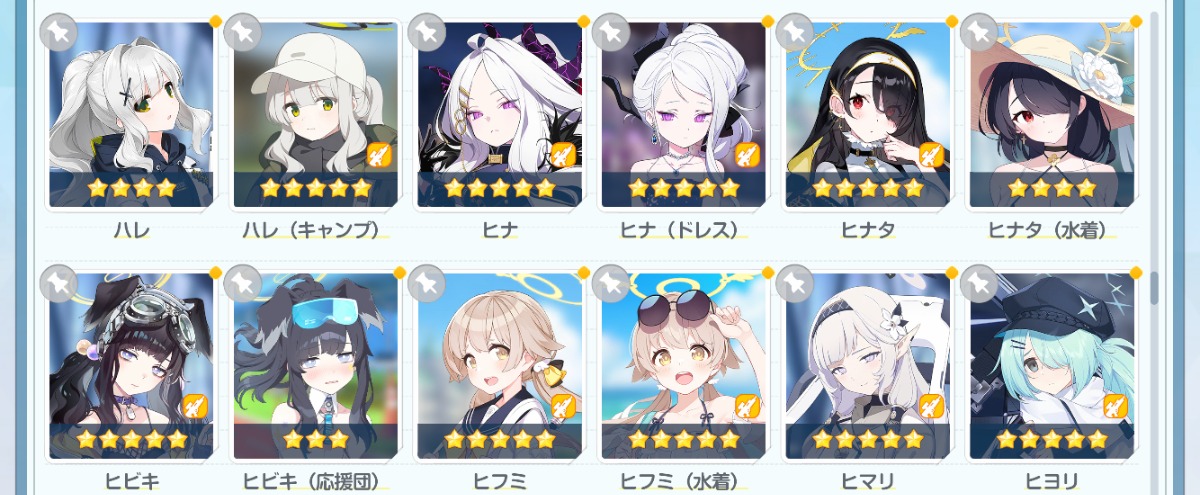Click the ヒナ（ドレス） name label
The height and width of the screenshot is (495, 1200).
[x=684, y=230]
